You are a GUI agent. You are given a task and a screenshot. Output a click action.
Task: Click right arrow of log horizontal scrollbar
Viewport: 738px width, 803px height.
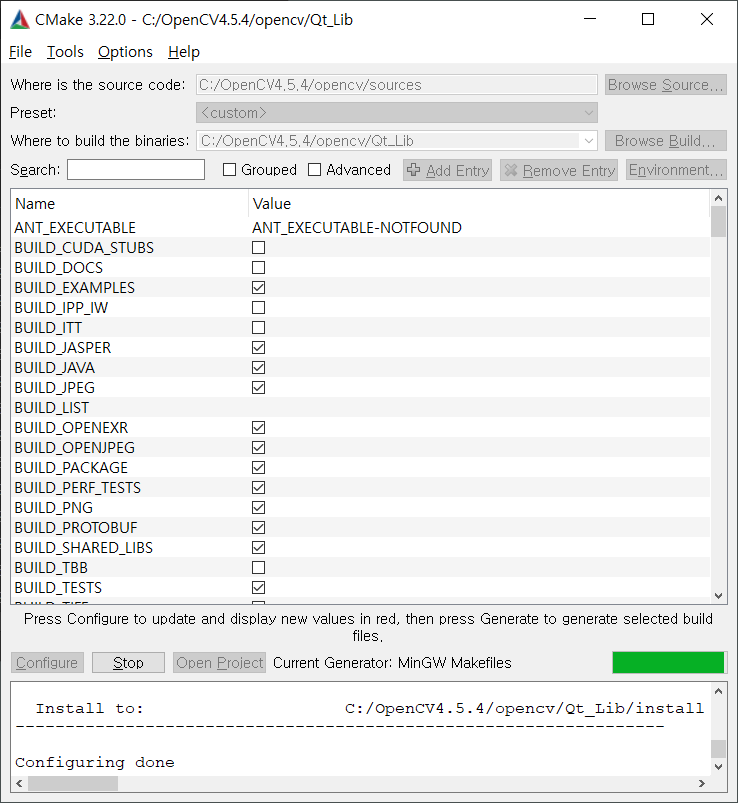click(x=702, y=784)
